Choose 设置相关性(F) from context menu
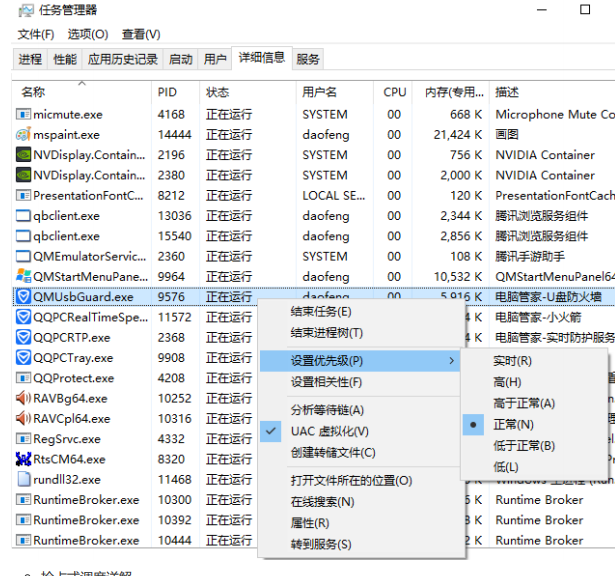This screenshot has height=576, width=615. point(360,382)
